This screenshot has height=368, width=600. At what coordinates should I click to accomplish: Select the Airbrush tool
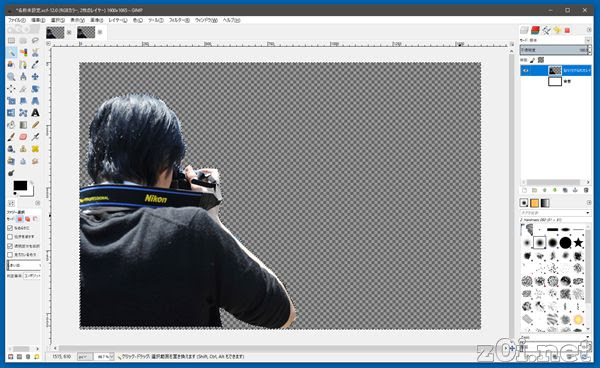pos(35,137)
